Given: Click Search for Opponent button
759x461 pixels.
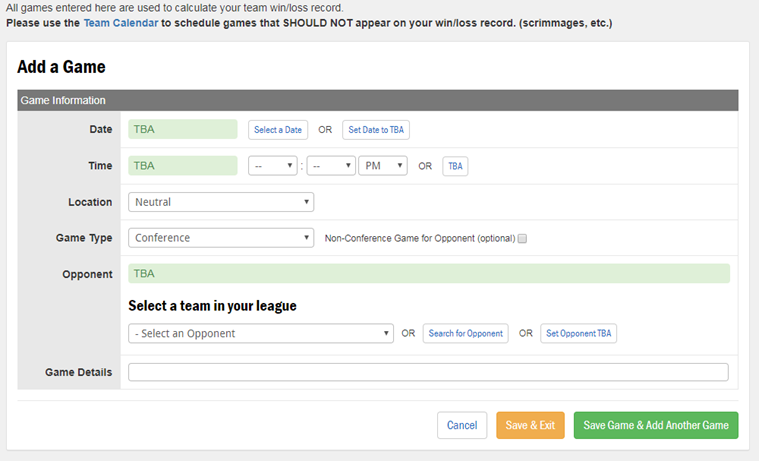Looking at the screenshot, I should (465, 334).
